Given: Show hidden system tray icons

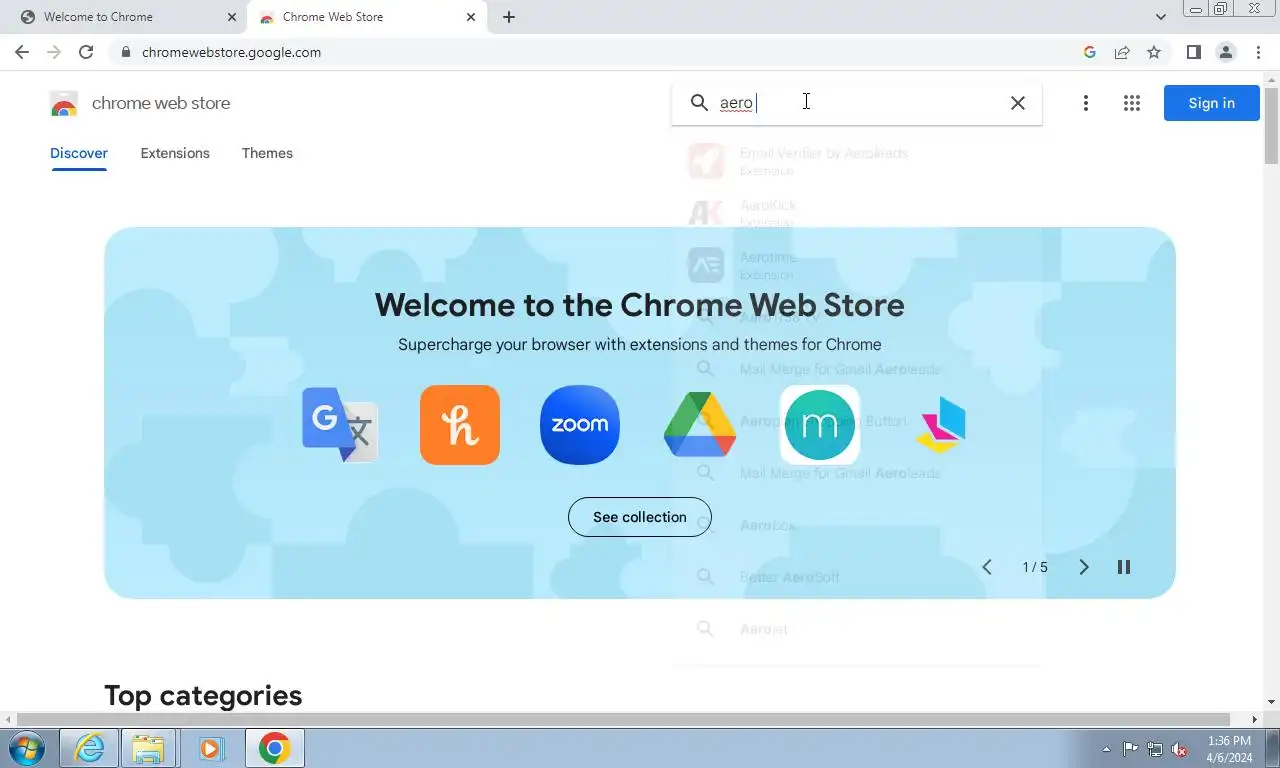Looking at the screenshot, I should click(1106, 749).
